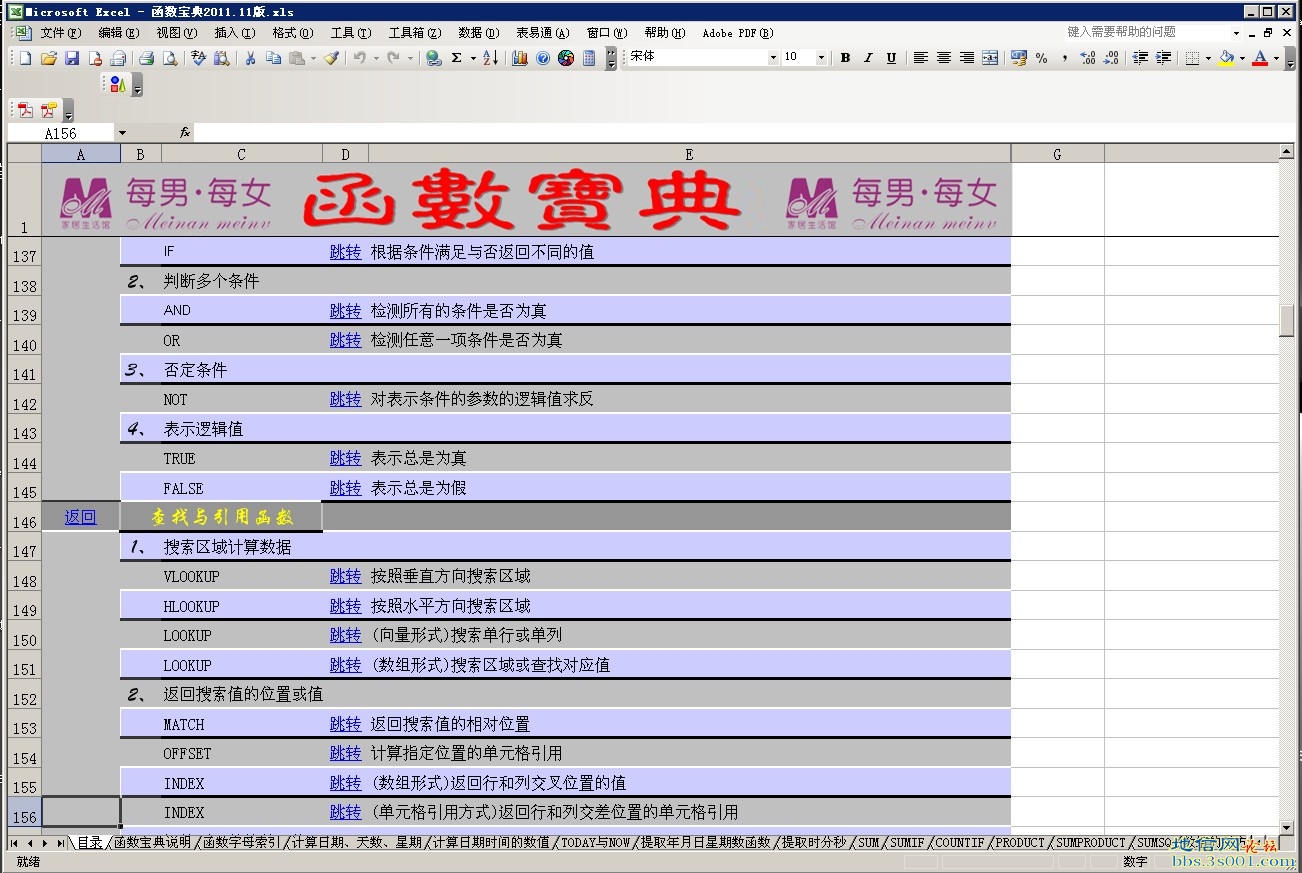Activate the Format Painter brush
Screen dimensions: 1302x873
331,58
